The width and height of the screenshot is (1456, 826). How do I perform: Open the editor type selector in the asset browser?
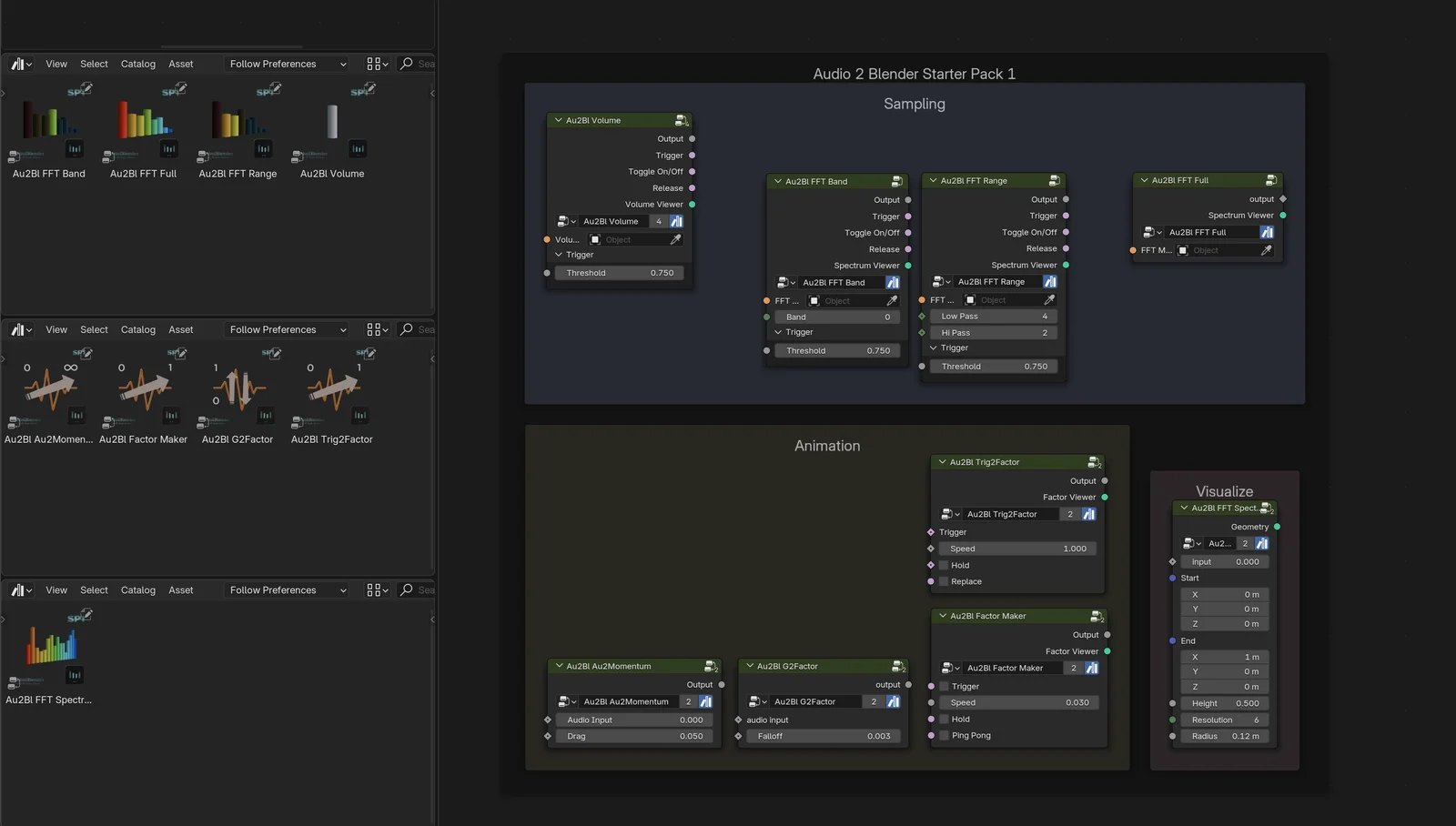pos(19,64)
